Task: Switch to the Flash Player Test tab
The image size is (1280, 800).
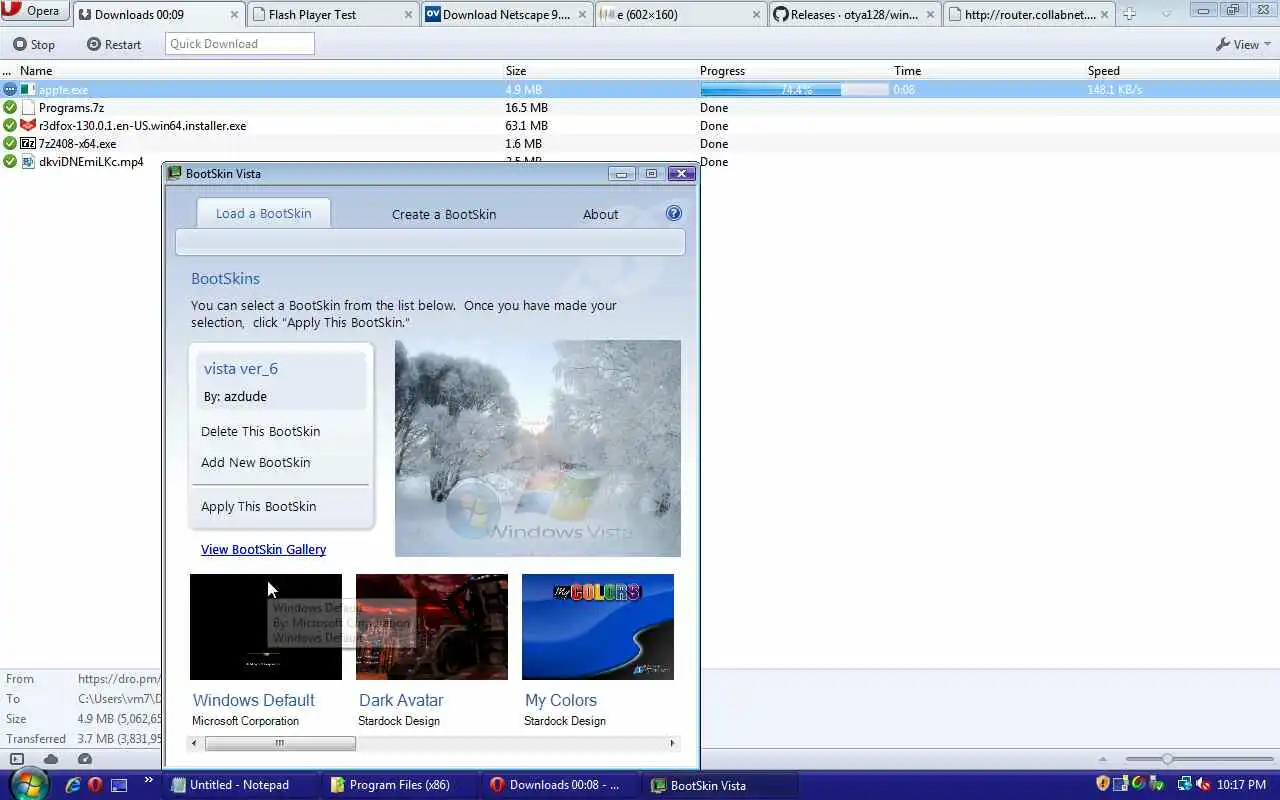Action: coord(332,14)
